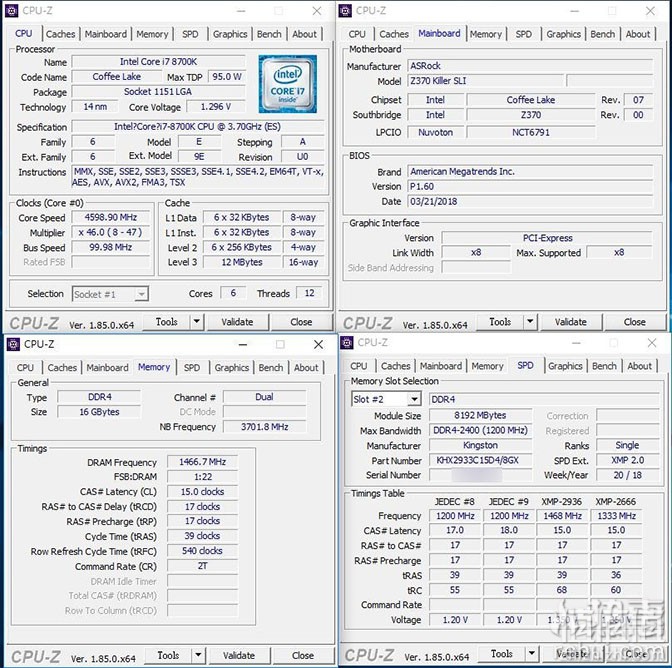The width and height of the screenshot is (672, 668).
Task: Click motherboard model Z370 Killer SLI
Action: [x=485, y=81]
